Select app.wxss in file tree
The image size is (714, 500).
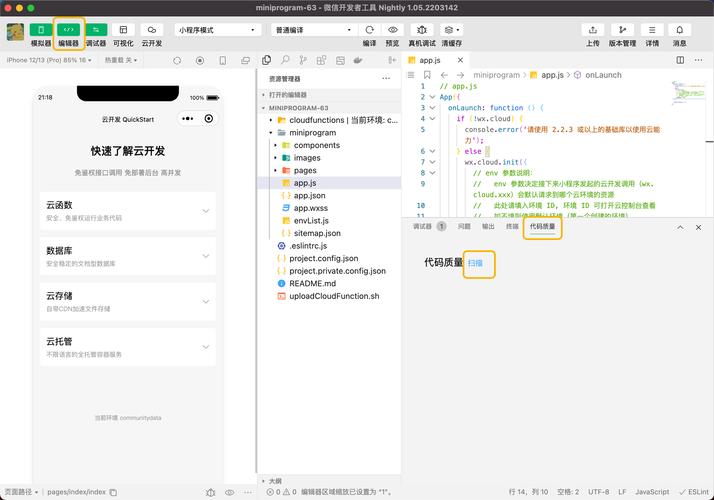point(329,208)
